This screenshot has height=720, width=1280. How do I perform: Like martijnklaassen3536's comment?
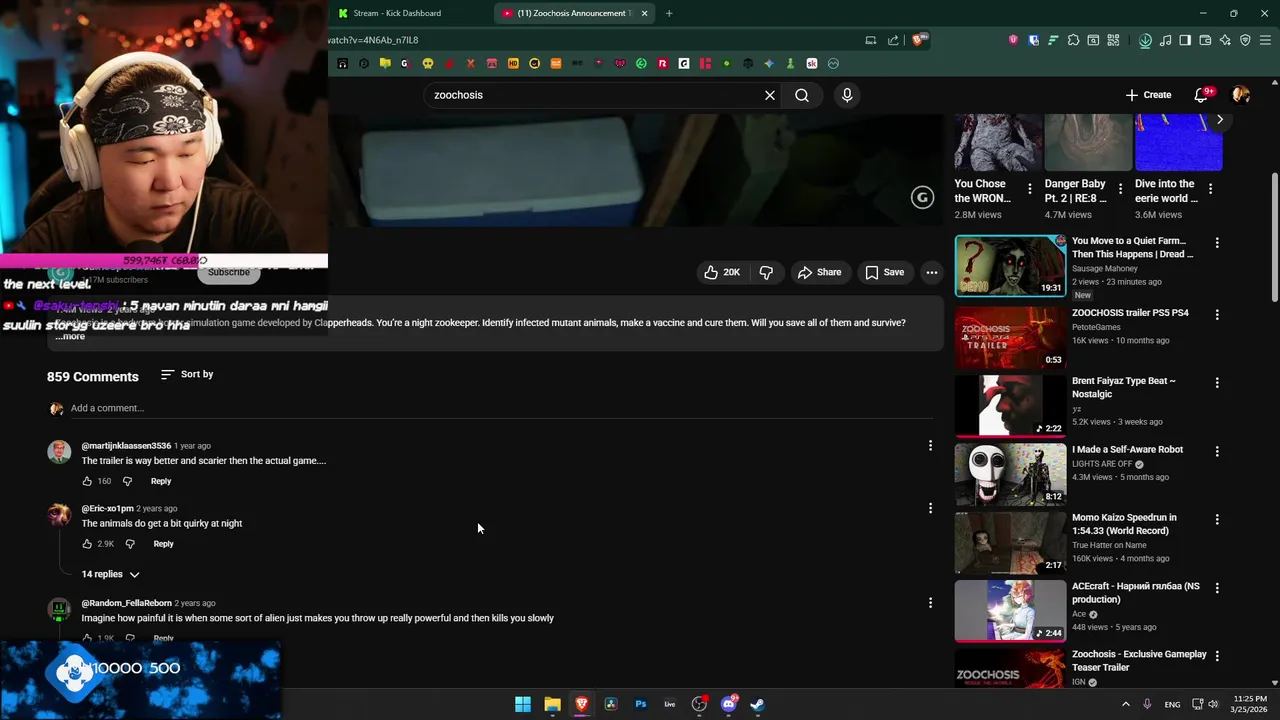[x=87, y=481]
